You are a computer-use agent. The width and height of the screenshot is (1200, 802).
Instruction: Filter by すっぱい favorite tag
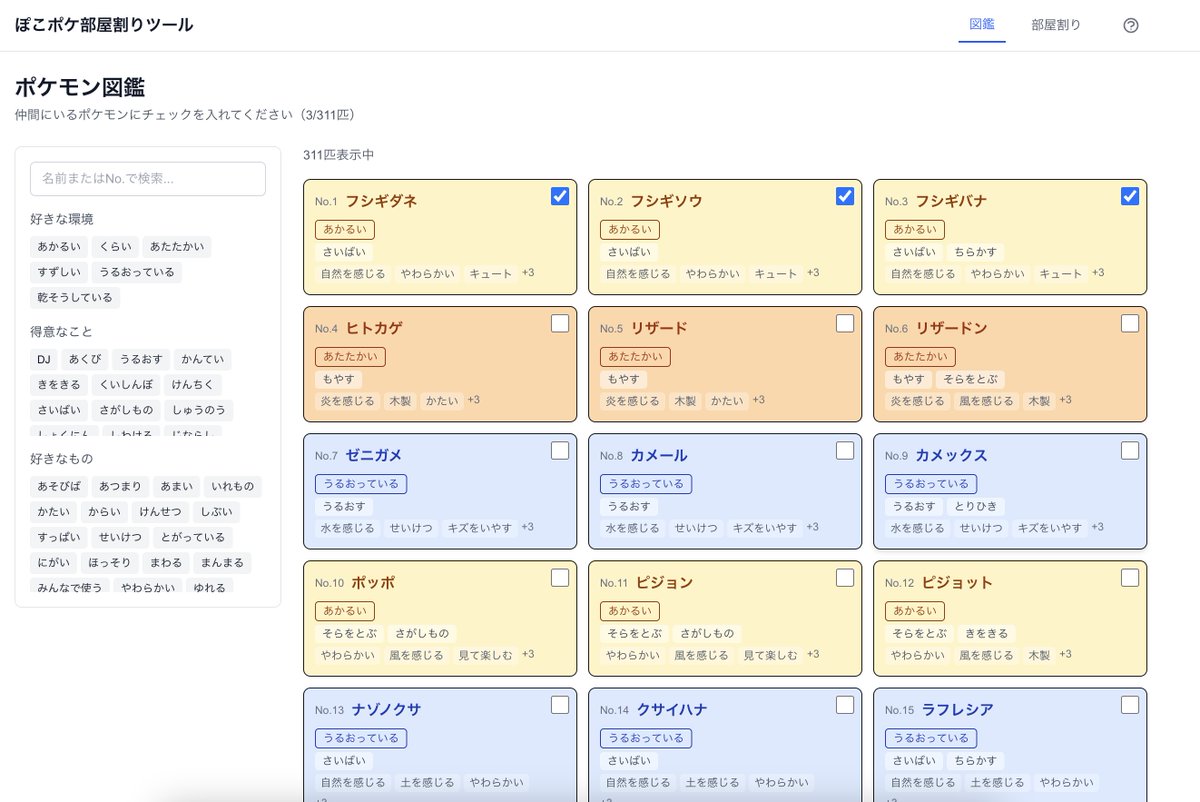59,538
